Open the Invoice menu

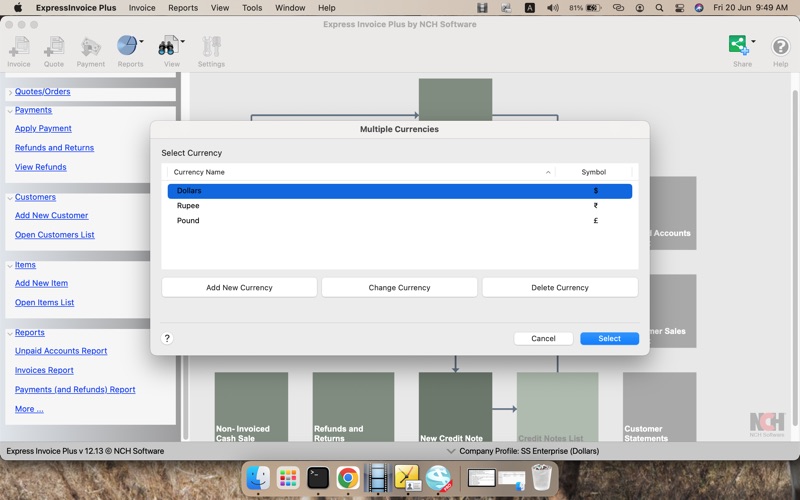[142, 8]
